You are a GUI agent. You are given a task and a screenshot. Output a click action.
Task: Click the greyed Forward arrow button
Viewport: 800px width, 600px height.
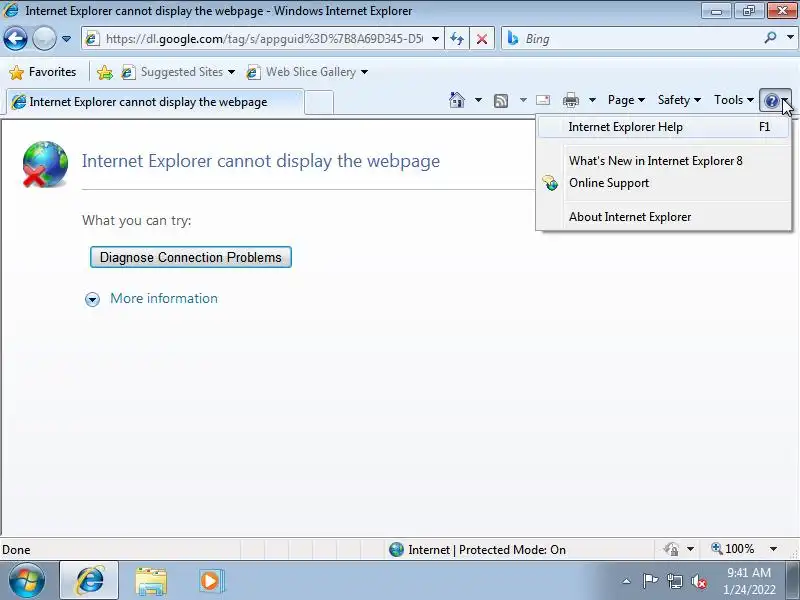point(44,39)
